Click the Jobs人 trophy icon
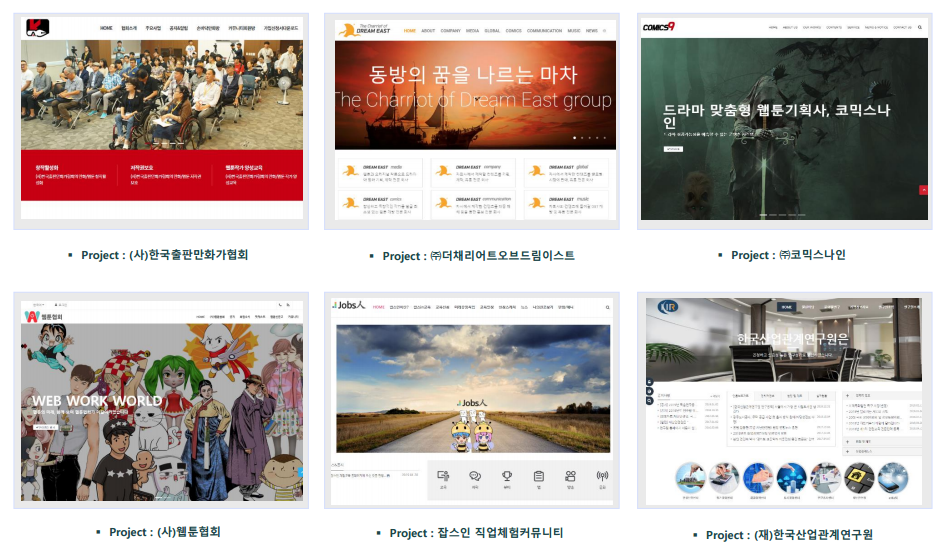 (507, 476)
